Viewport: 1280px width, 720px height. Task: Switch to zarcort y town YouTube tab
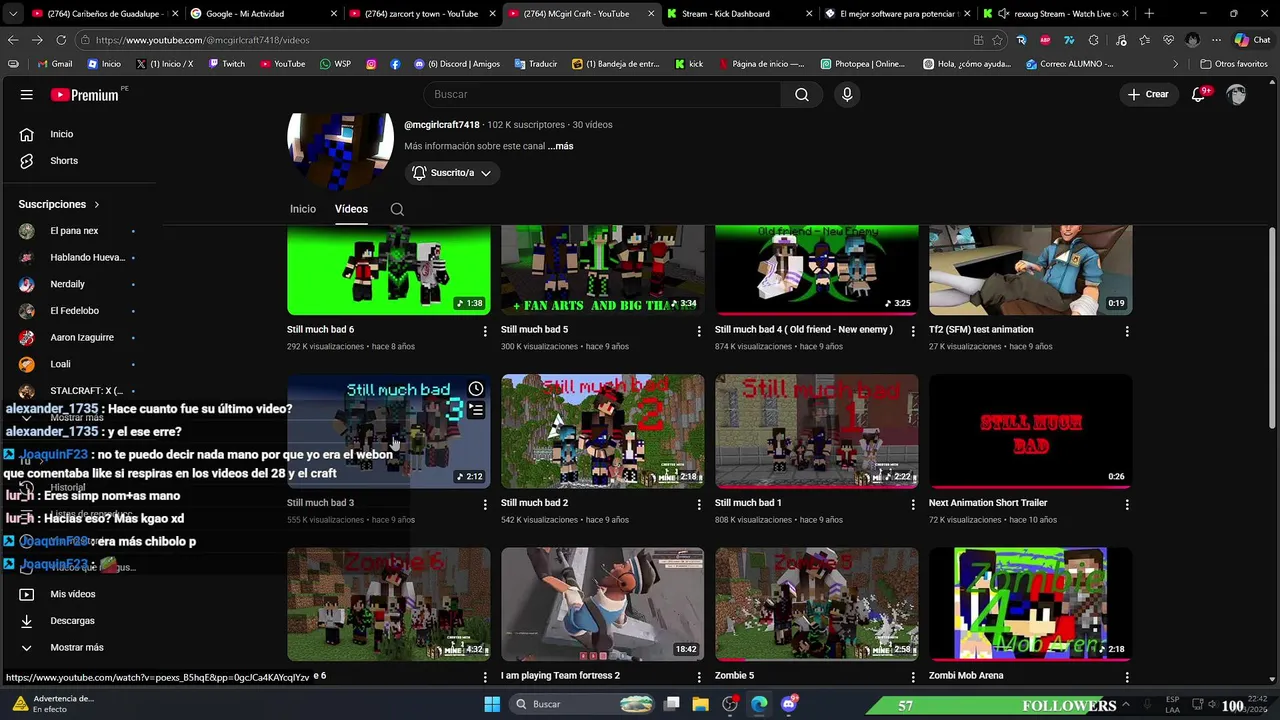pos(421,14)
